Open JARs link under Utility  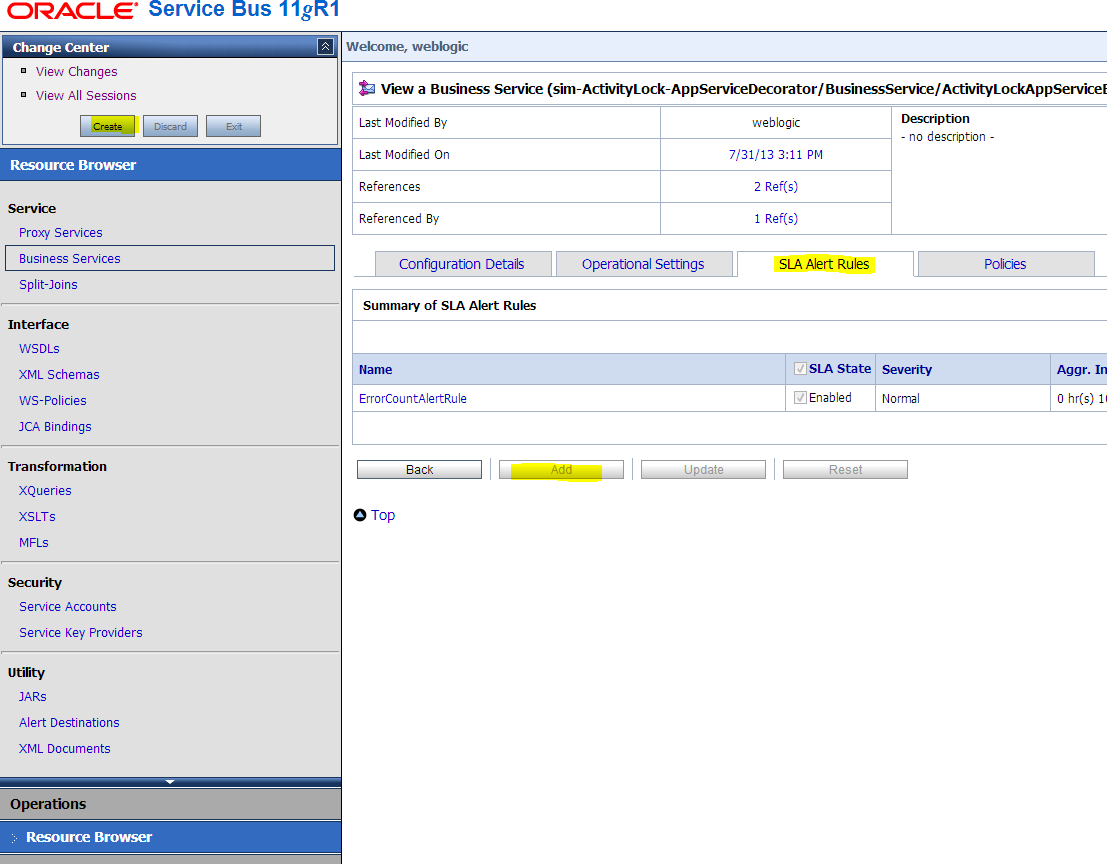click(x=32, y=697)
